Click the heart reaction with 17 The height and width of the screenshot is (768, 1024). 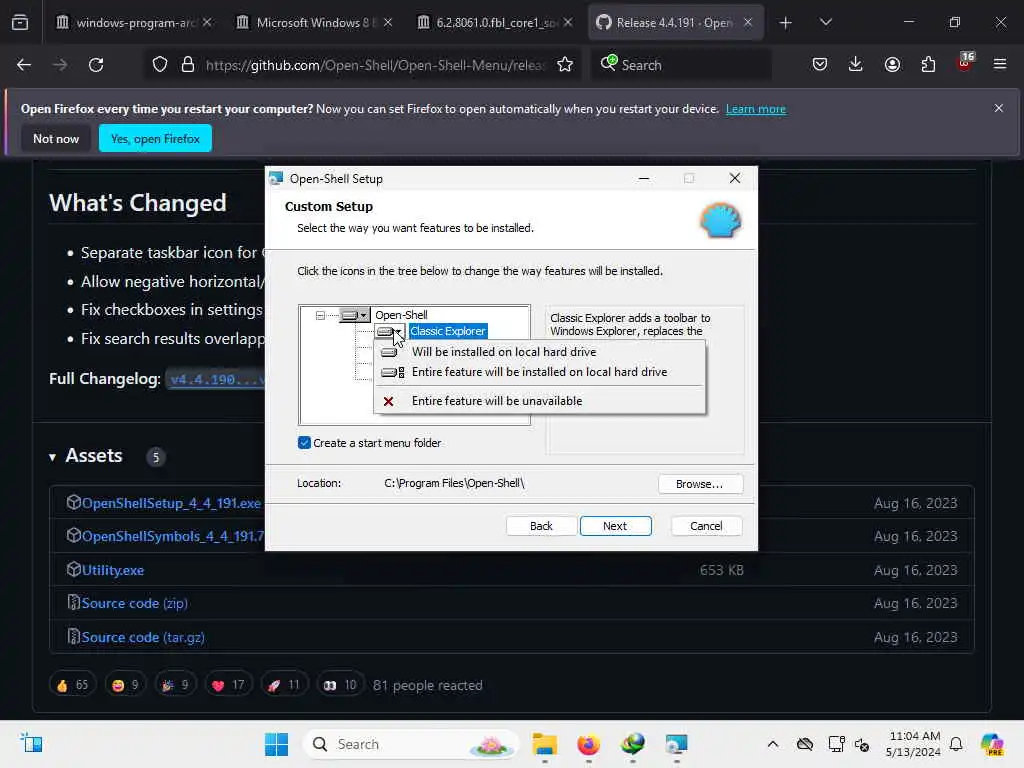[x=228, y=685]
